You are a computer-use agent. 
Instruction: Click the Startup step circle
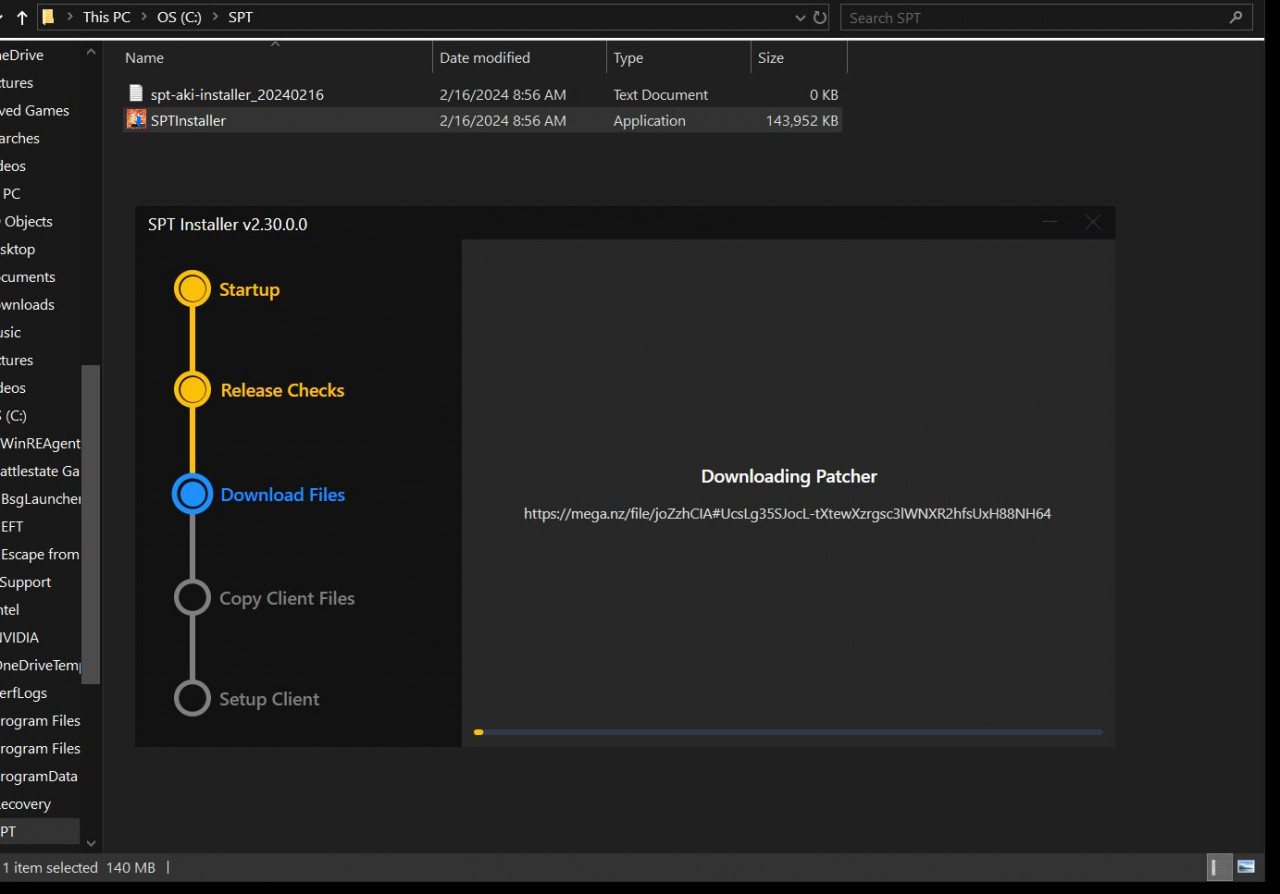(x=192, y=289)
